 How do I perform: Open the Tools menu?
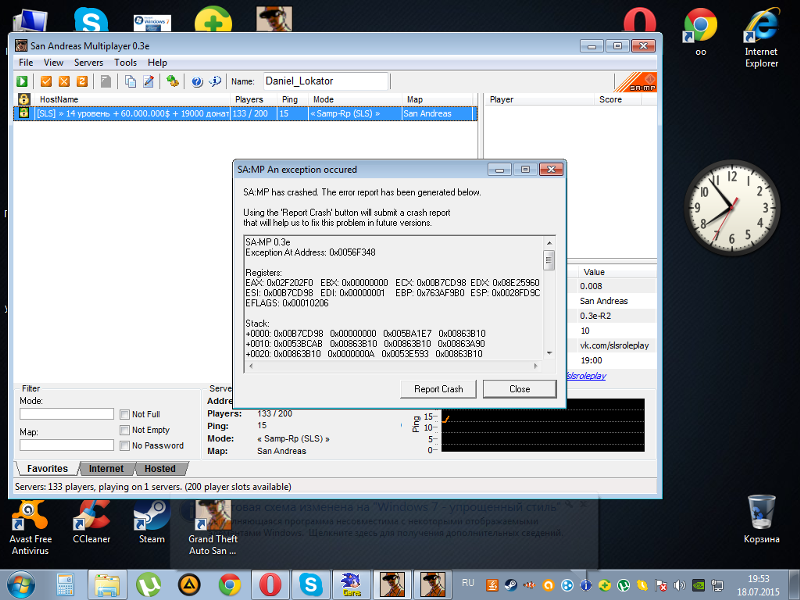[x=126, y=63]
